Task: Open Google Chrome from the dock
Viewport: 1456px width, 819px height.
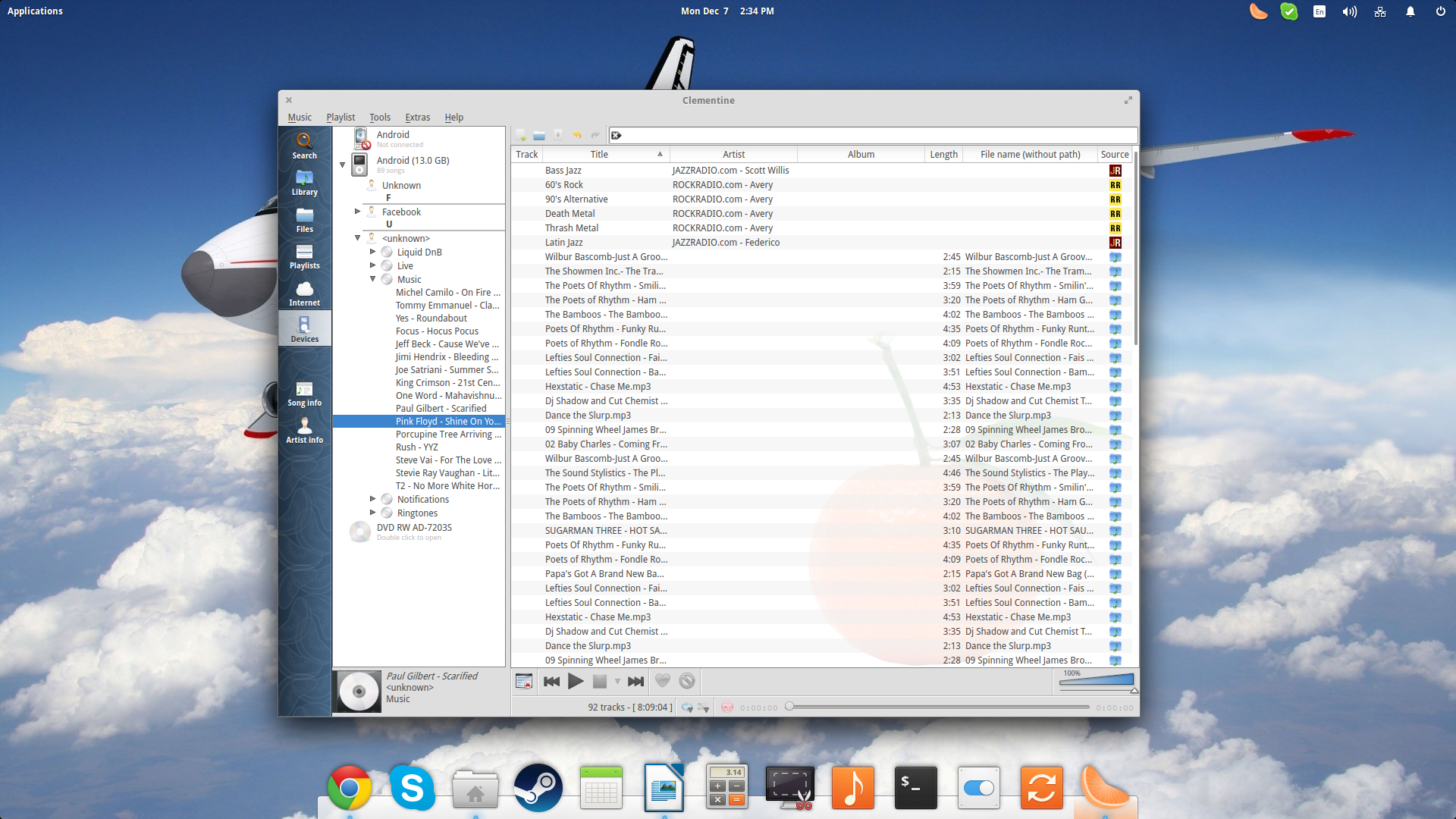Action: (349, 788)
